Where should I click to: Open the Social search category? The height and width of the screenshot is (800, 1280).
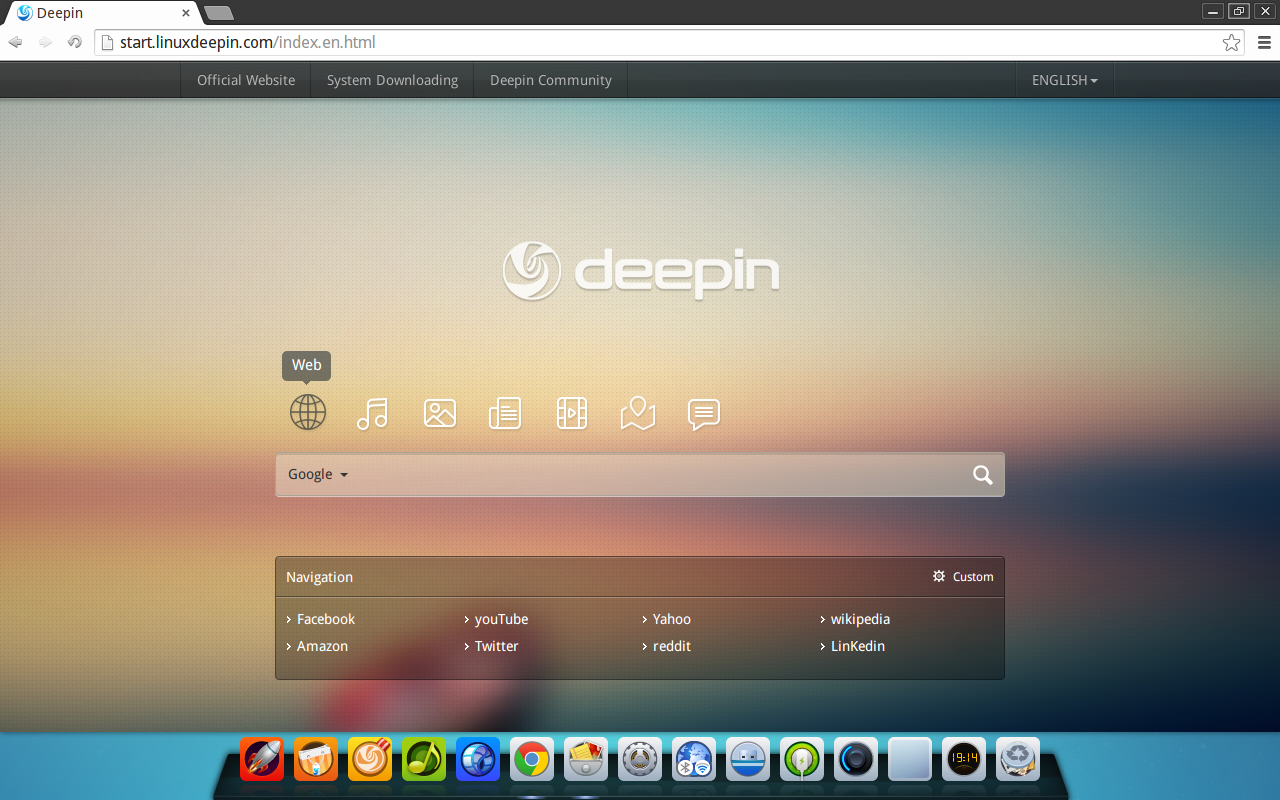[x=703, y=413]
